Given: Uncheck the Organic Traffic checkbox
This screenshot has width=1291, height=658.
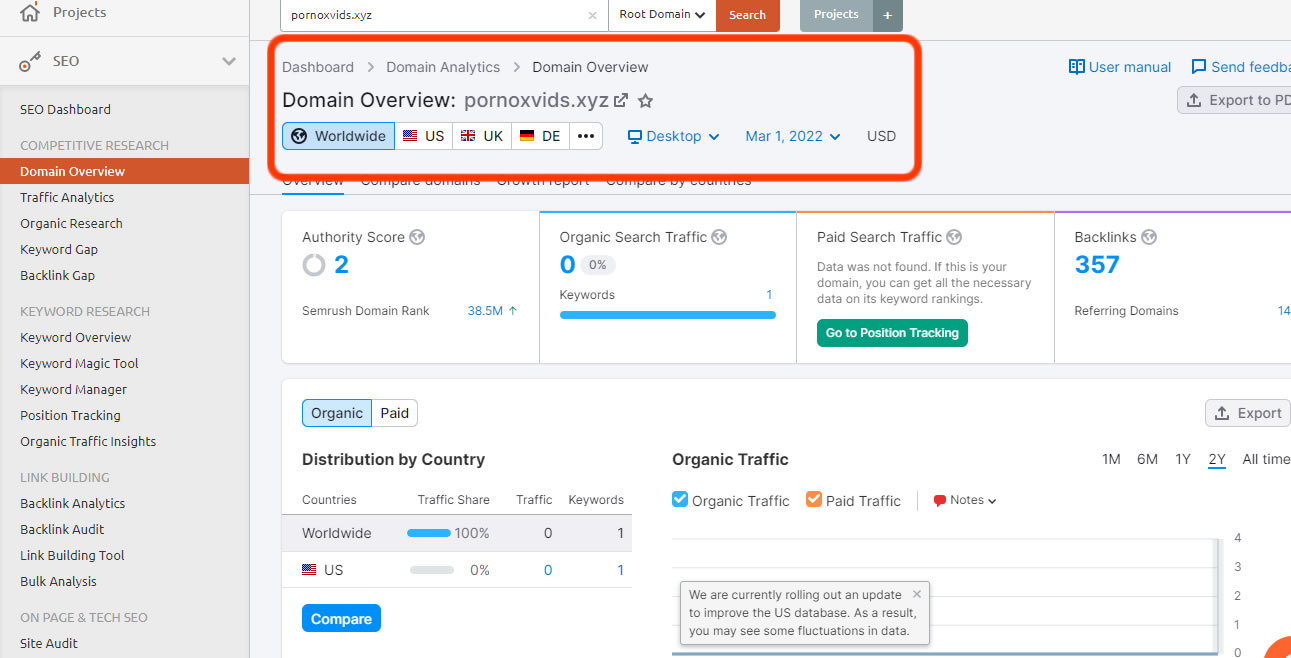Looking at the screenshot, I should click(680, 499).
